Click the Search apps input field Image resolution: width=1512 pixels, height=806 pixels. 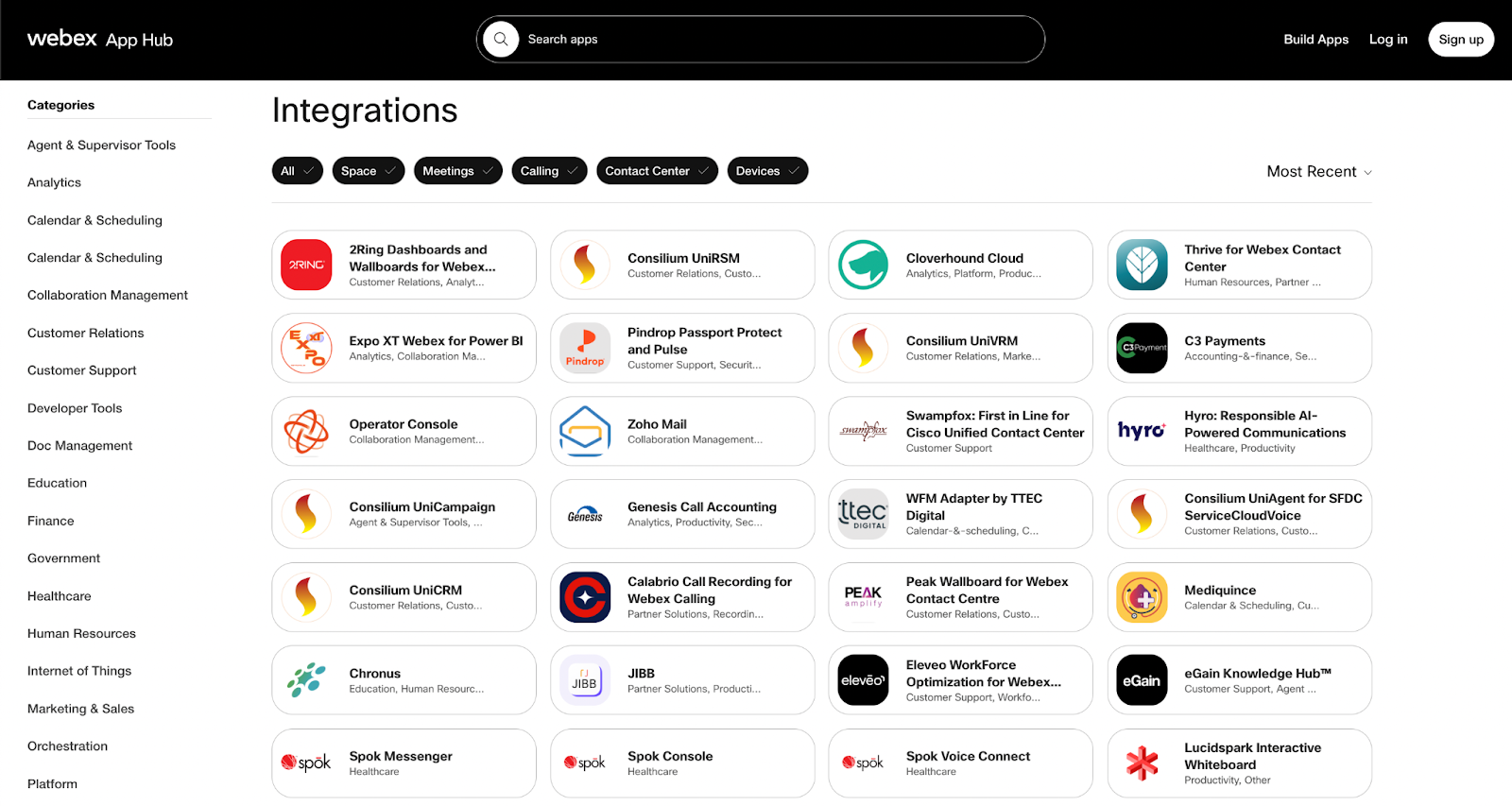tap(761, 39)
